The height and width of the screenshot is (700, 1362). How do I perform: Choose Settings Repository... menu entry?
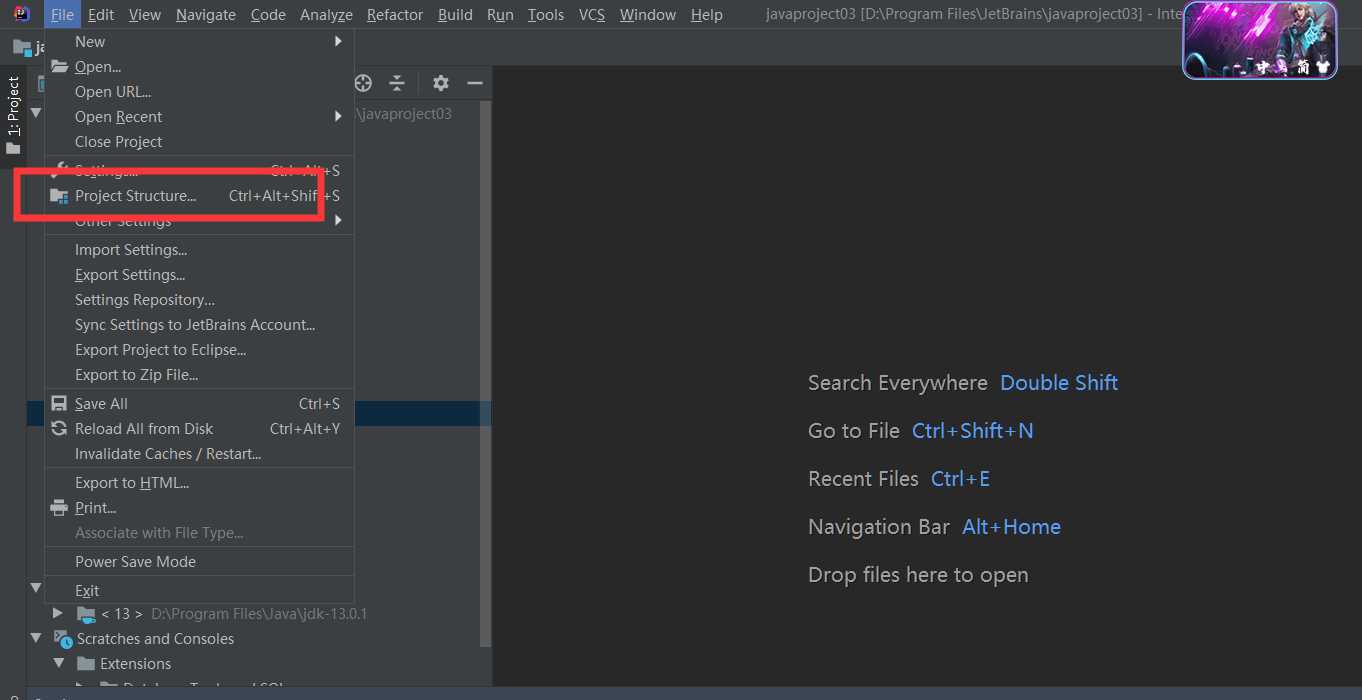click(200, 300)
